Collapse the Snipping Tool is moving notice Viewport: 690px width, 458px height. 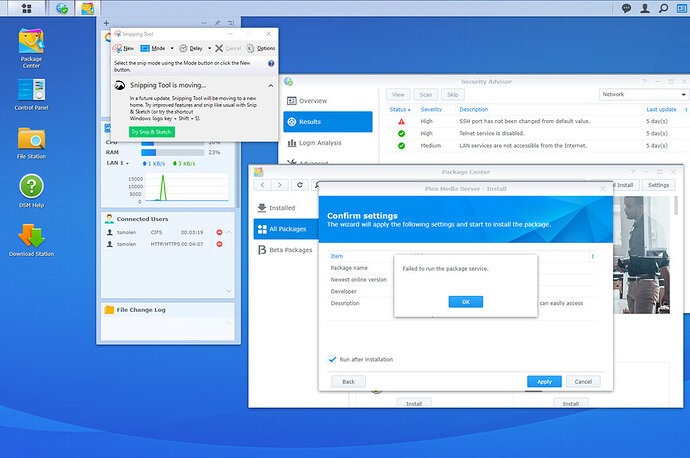(271, 86)
